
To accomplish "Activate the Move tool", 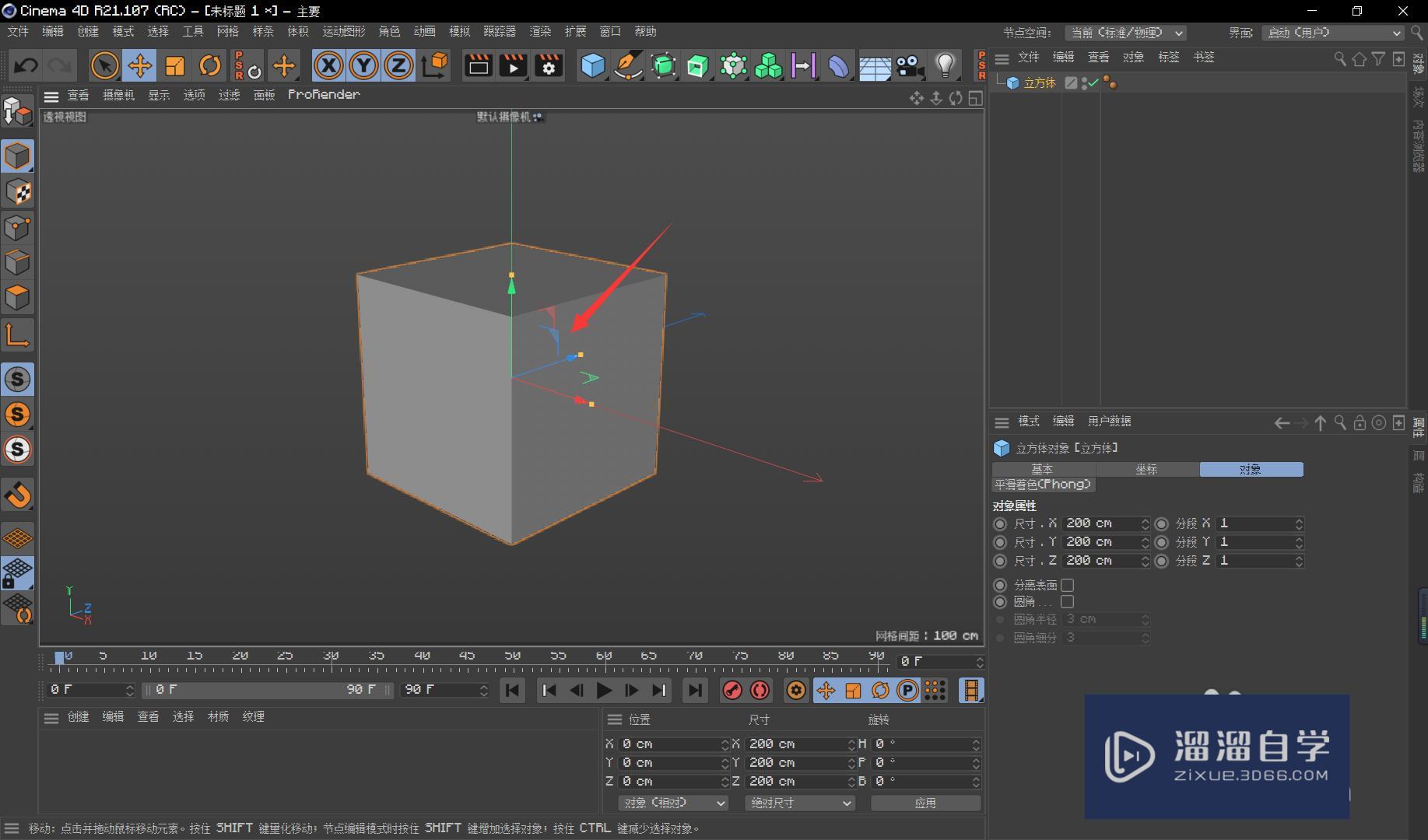I will (140, 66).
